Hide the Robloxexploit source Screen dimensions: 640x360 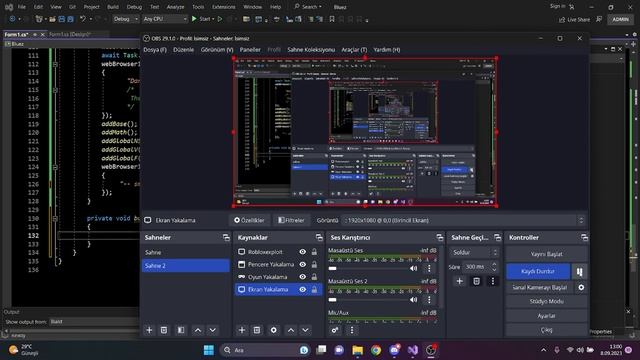302,252
